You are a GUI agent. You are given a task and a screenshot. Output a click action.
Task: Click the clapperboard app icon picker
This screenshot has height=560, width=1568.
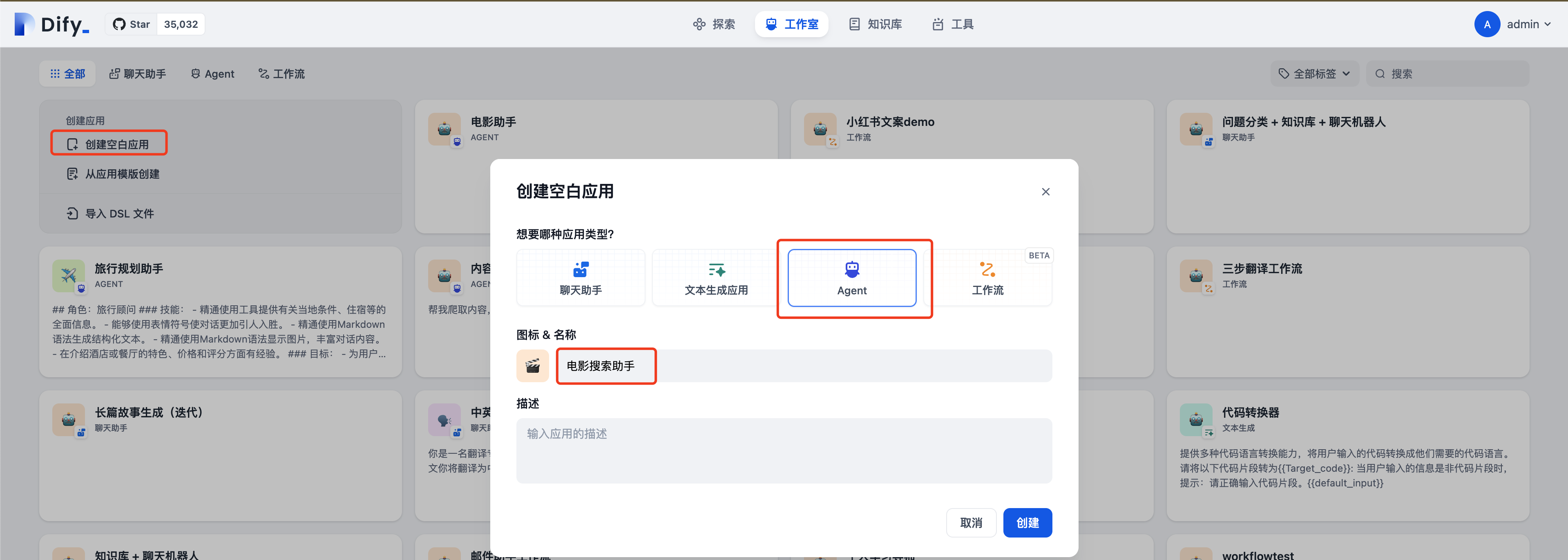532,366
